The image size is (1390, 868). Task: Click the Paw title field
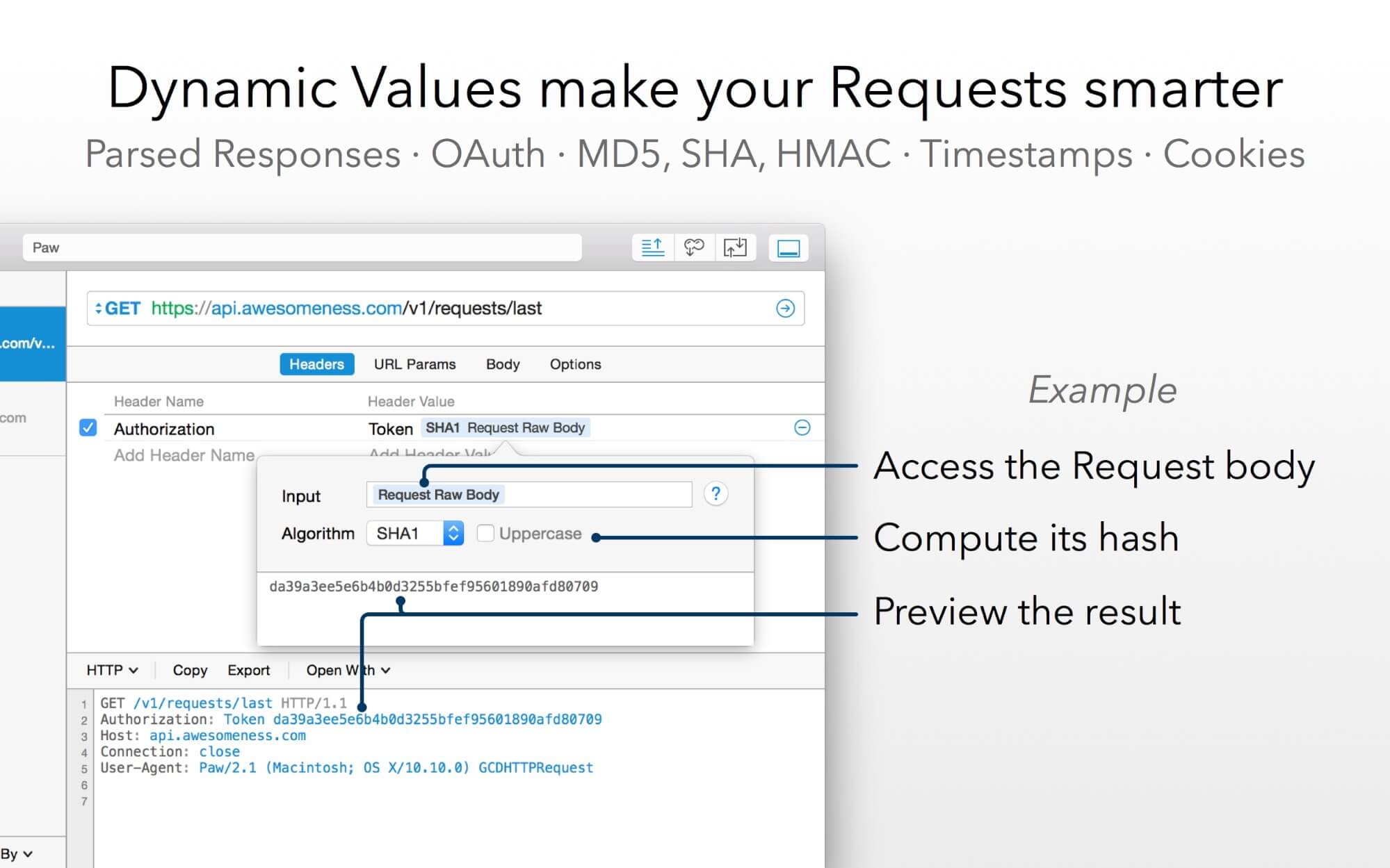302,247
